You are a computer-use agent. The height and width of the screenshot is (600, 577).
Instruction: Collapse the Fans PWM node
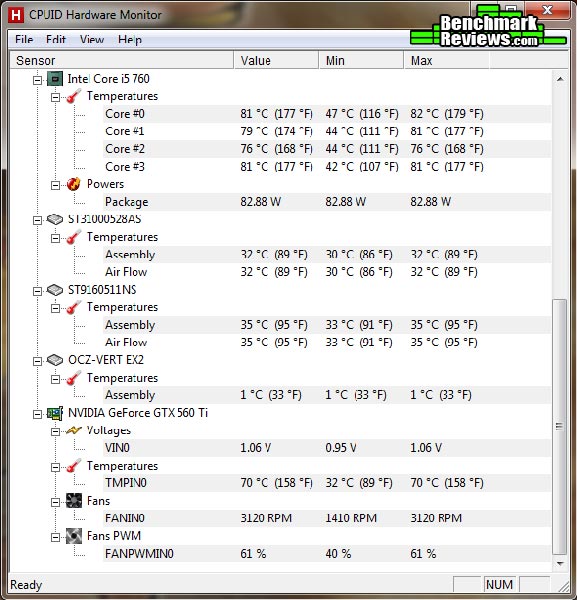click(56, 537)
